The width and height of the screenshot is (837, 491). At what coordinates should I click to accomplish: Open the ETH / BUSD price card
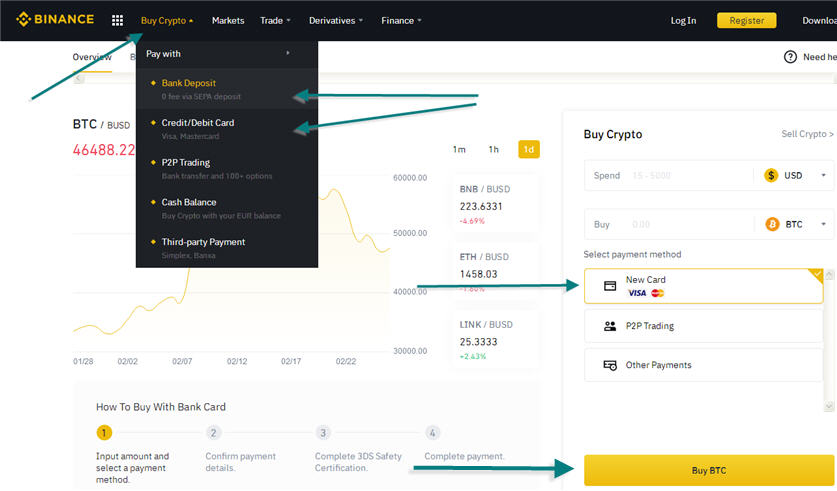[495, 273]
